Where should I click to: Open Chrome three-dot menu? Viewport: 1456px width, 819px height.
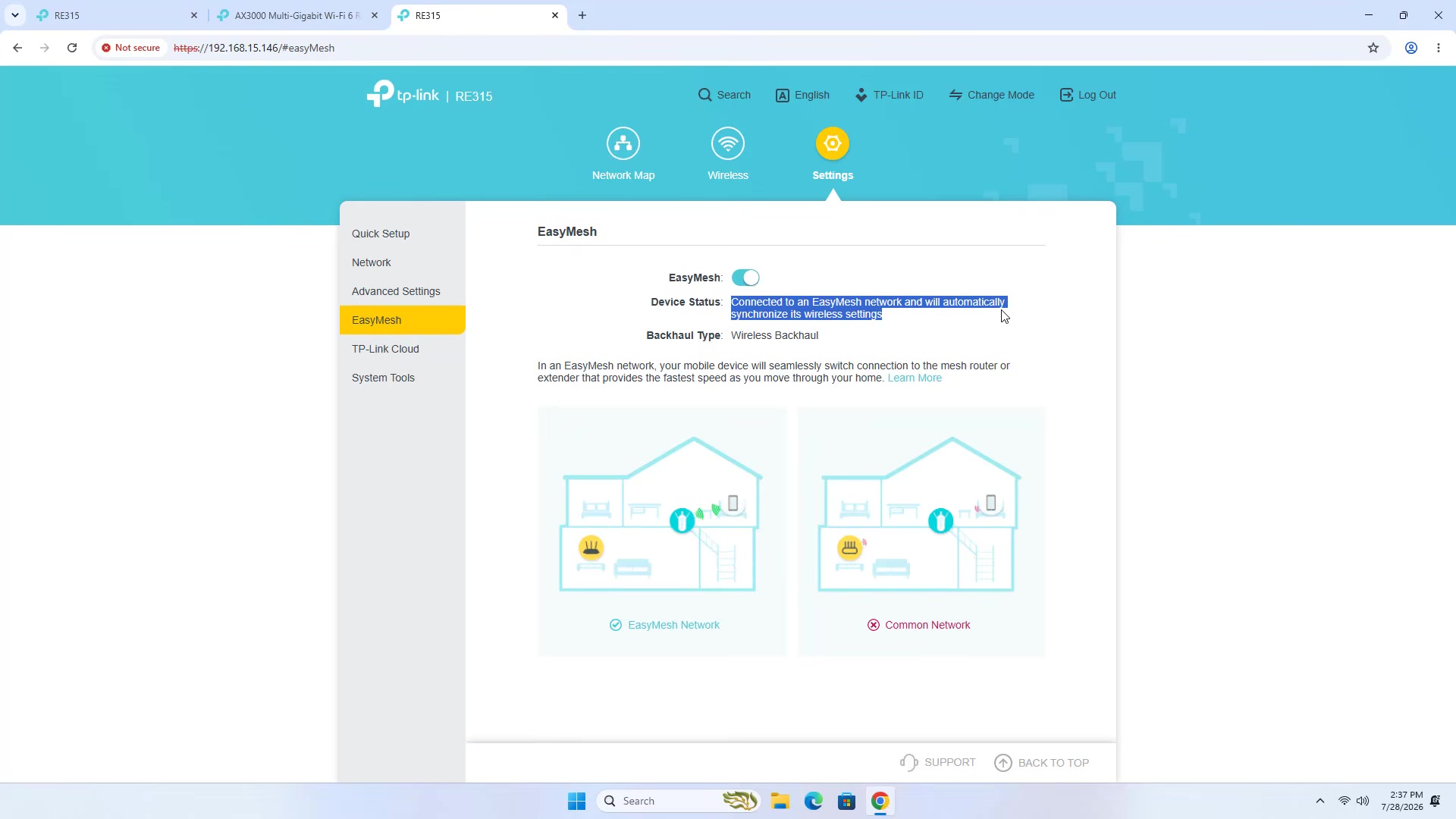pyautogui.click(x=1439, y=48)
